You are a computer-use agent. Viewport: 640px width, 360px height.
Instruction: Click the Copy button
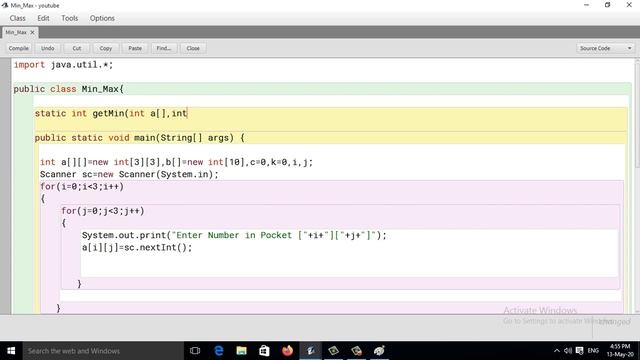[106, 48]
